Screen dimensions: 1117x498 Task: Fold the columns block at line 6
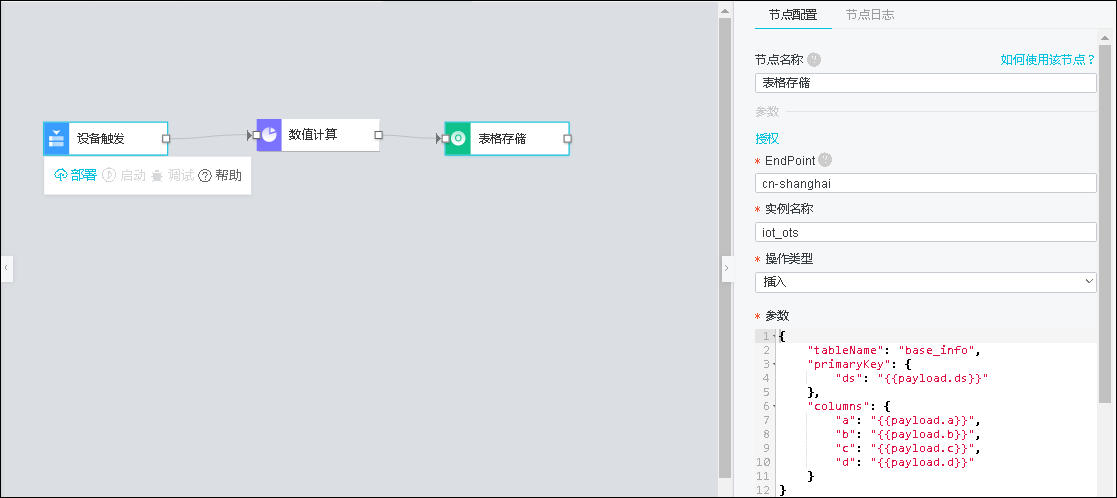coord(774,406)
